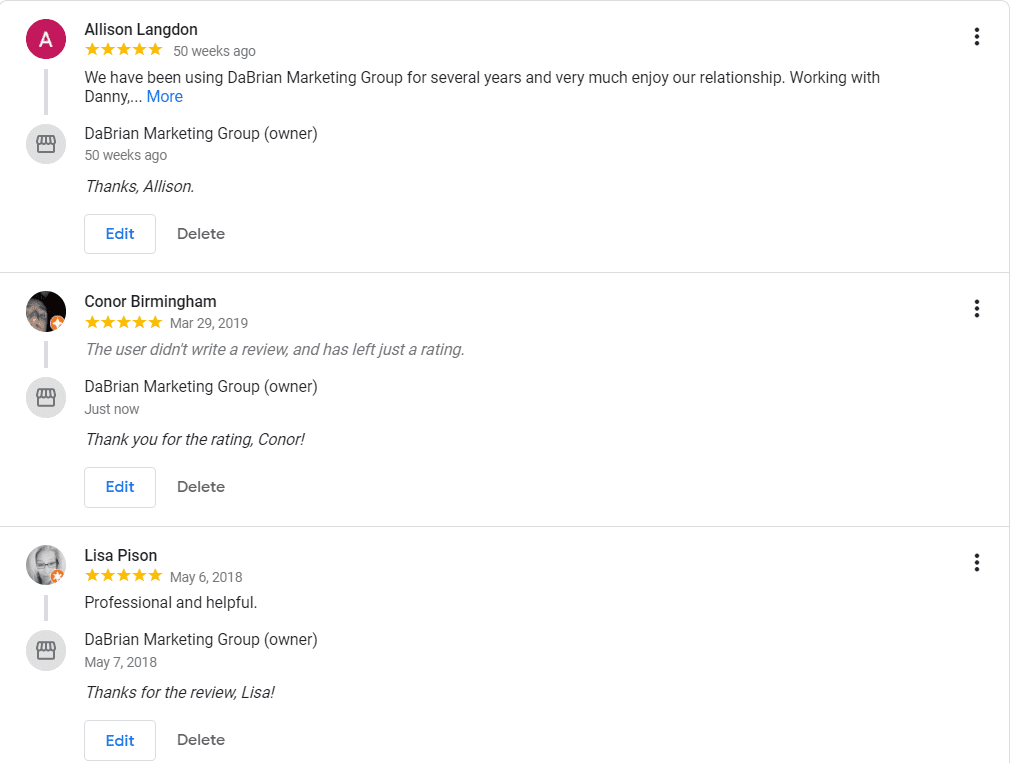Click Allison Langdon's pink 'A' avatar
Viewport: 1010px width, 771px height.
click(x=46, y=39)
